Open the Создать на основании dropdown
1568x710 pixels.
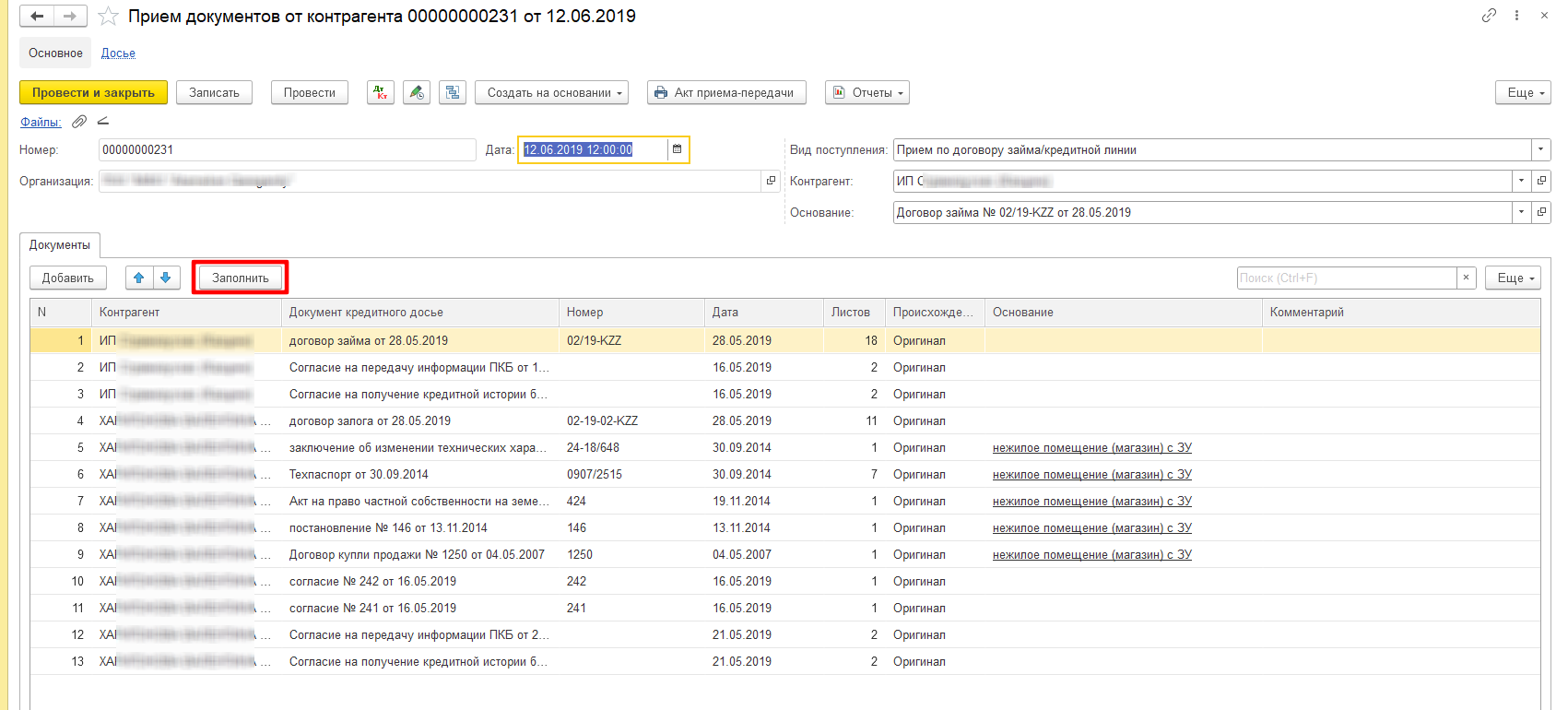(x=551, y=92)
